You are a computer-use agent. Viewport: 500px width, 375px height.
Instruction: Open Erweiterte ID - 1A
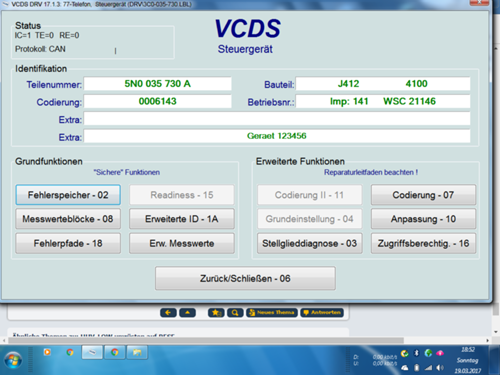(x=182, y=219)
